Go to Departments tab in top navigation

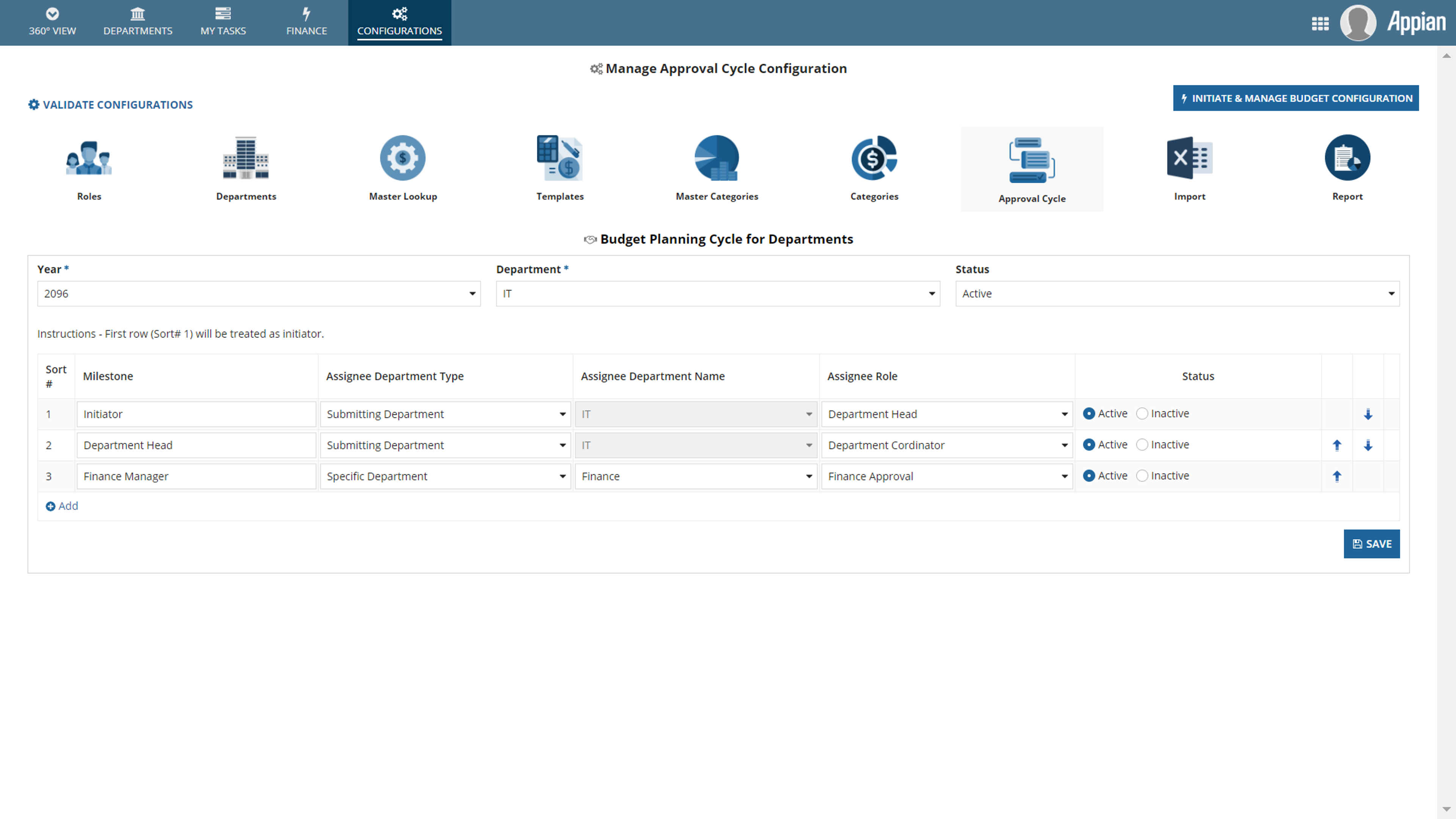pos(137,23)
